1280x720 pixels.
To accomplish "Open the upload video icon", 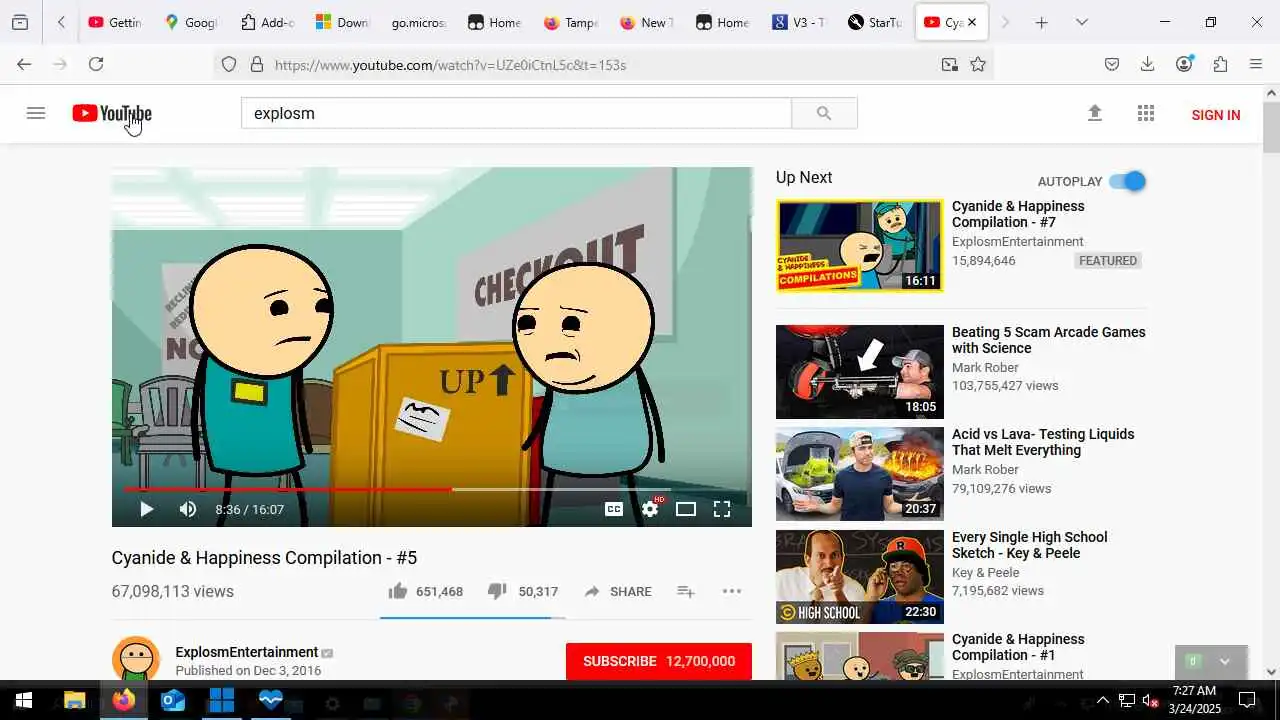I will (x=1095, y=113).
